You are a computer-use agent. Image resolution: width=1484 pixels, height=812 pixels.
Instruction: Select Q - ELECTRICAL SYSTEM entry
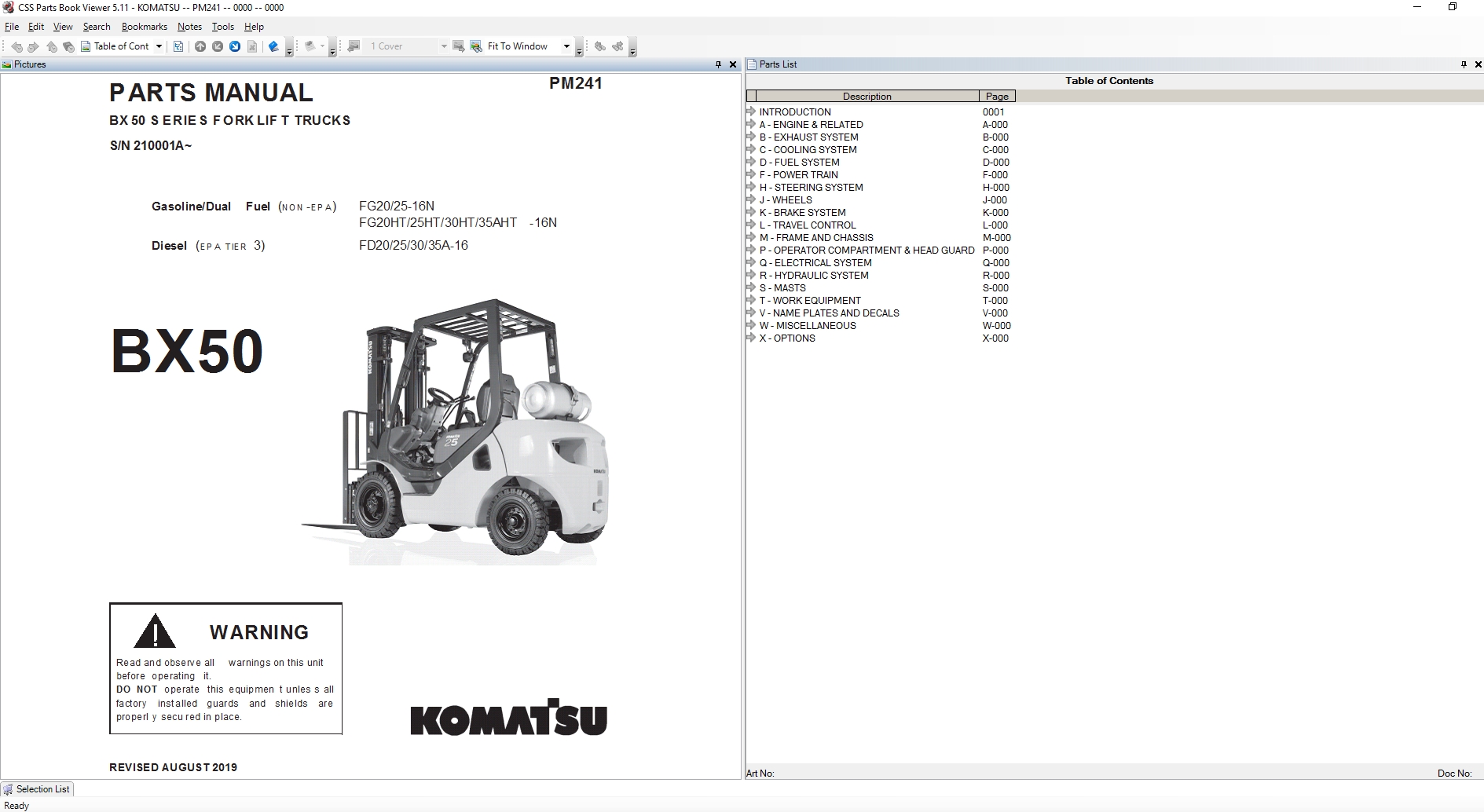click(815, 263)
